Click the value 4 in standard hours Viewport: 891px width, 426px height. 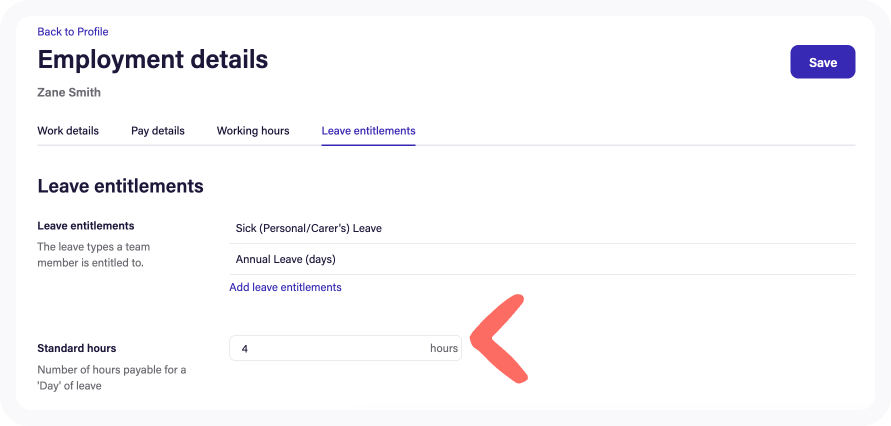tap(245, 348)
